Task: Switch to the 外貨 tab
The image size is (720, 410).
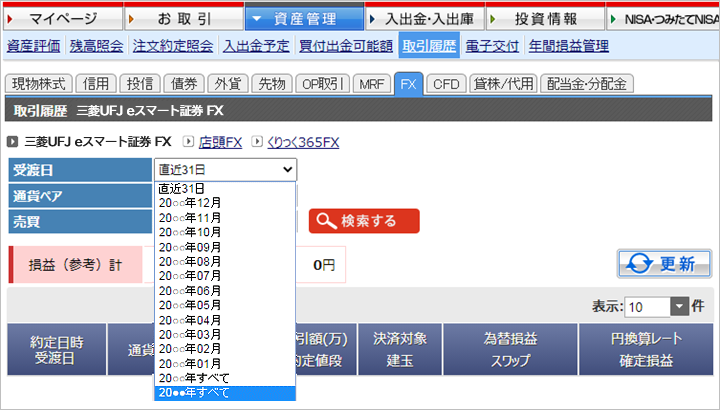Action: 228,84
